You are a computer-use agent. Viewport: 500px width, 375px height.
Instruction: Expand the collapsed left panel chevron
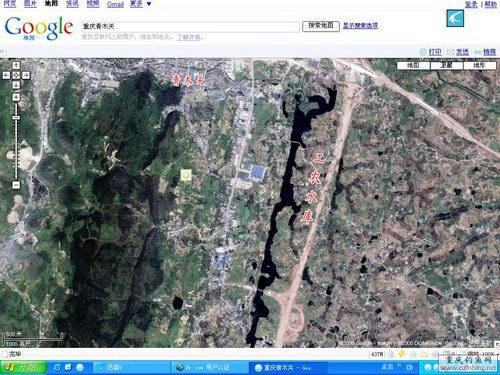(2, 52)
